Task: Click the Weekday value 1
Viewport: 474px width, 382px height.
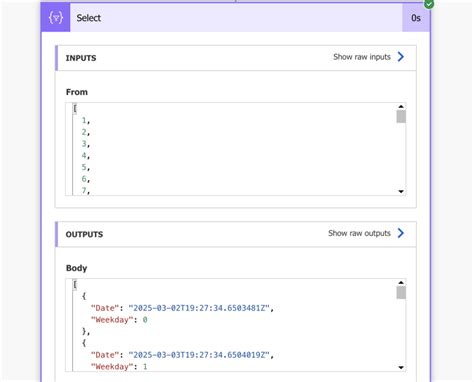Action: [x=145, y=366]
